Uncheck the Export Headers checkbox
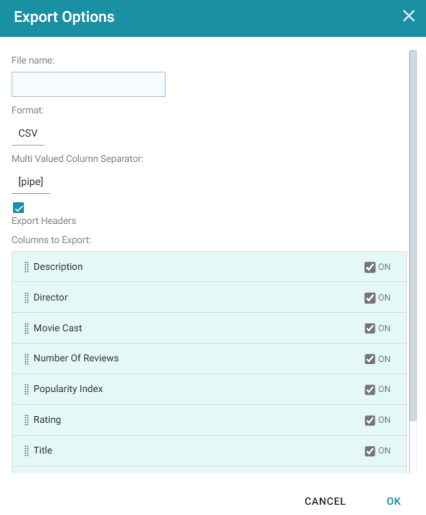The width and height of the screenshot is (426, 515). (19, 208)
